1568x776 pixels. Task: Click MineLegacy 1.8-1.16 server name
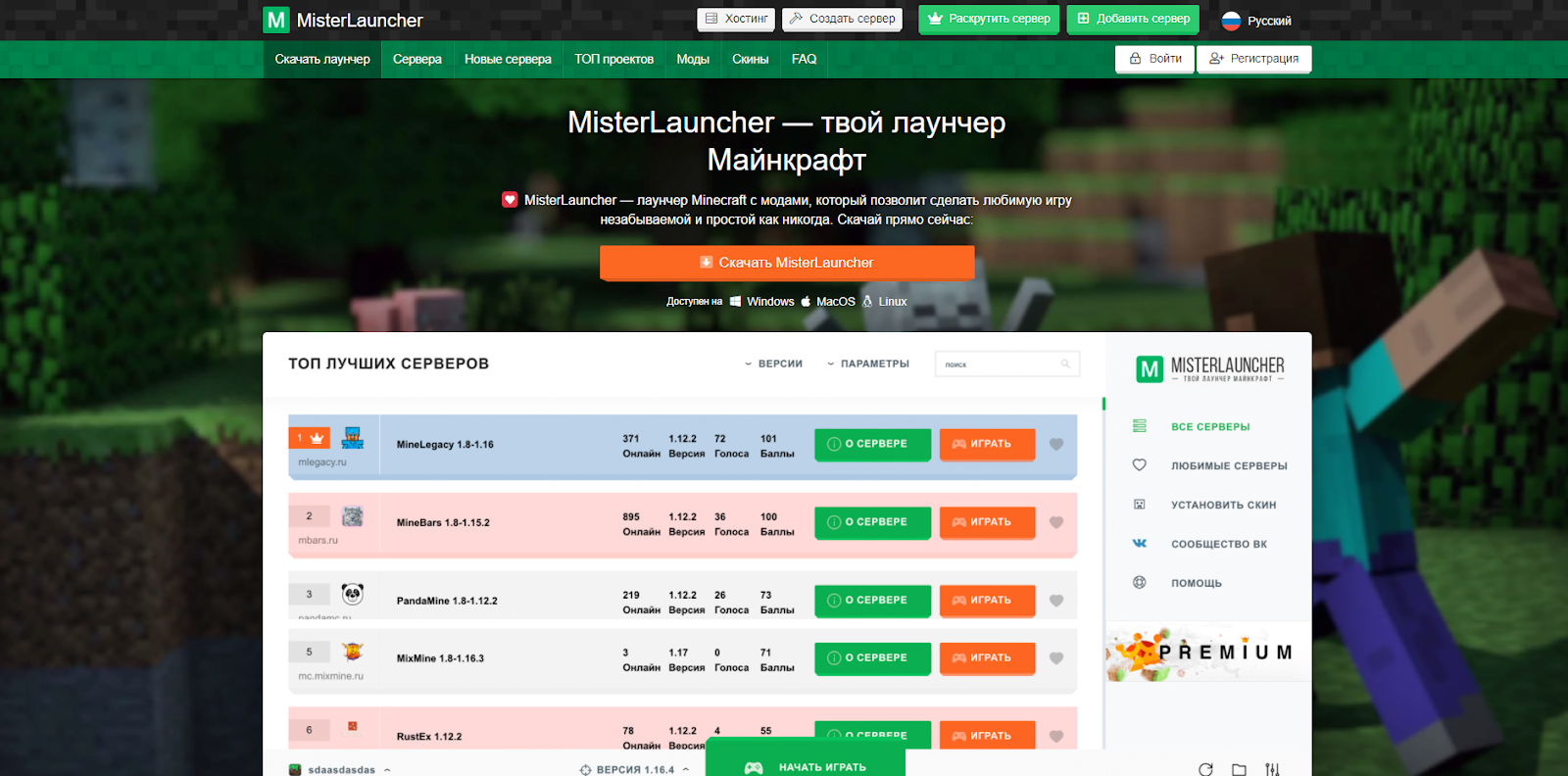(445, 445)
